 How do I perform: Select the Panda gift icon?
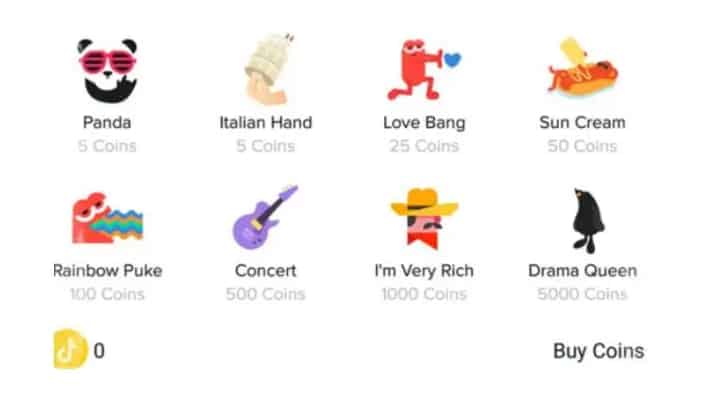click(107, 70)
